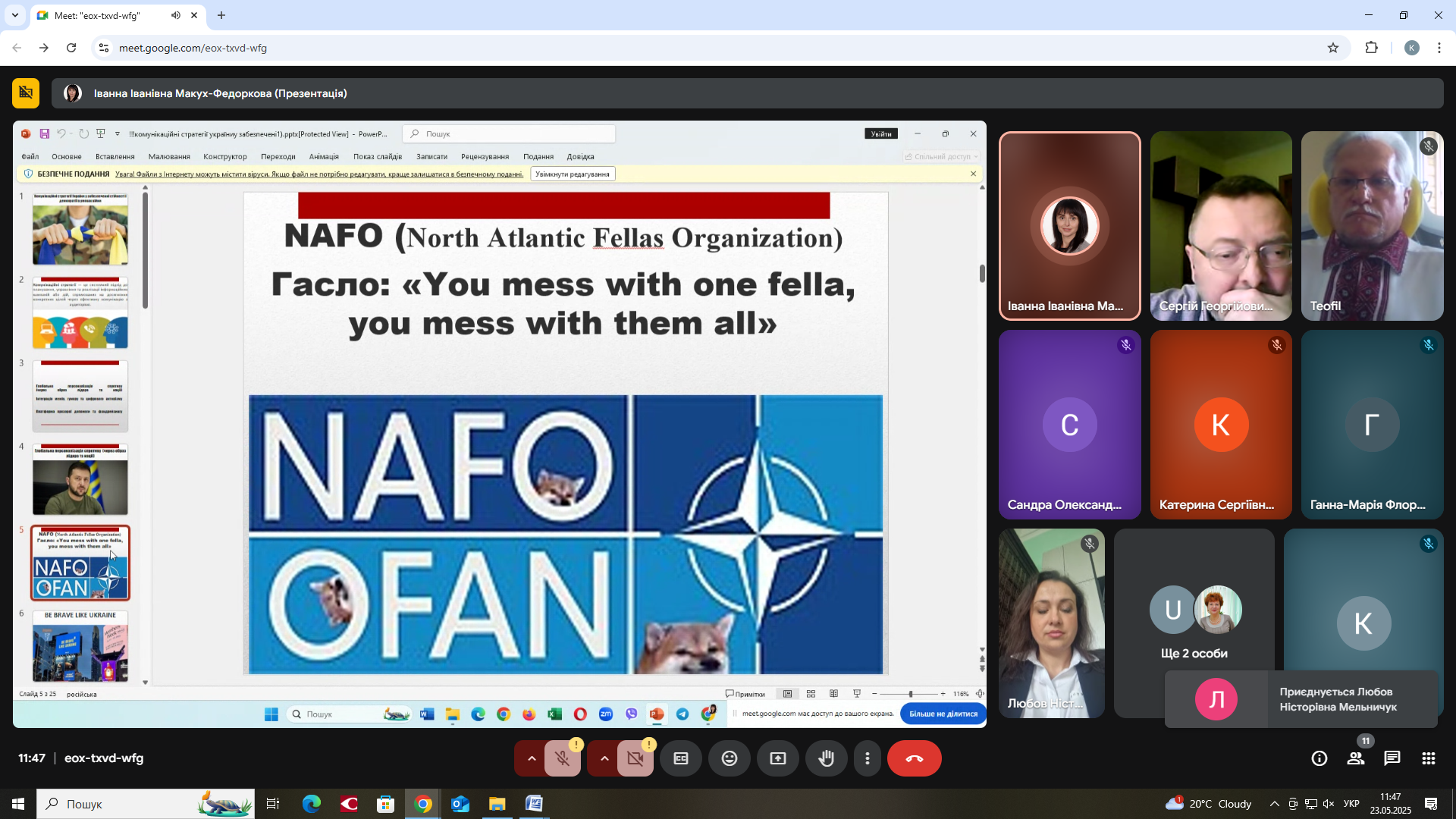Open the chat with everyone panel

coord(1392,758)
